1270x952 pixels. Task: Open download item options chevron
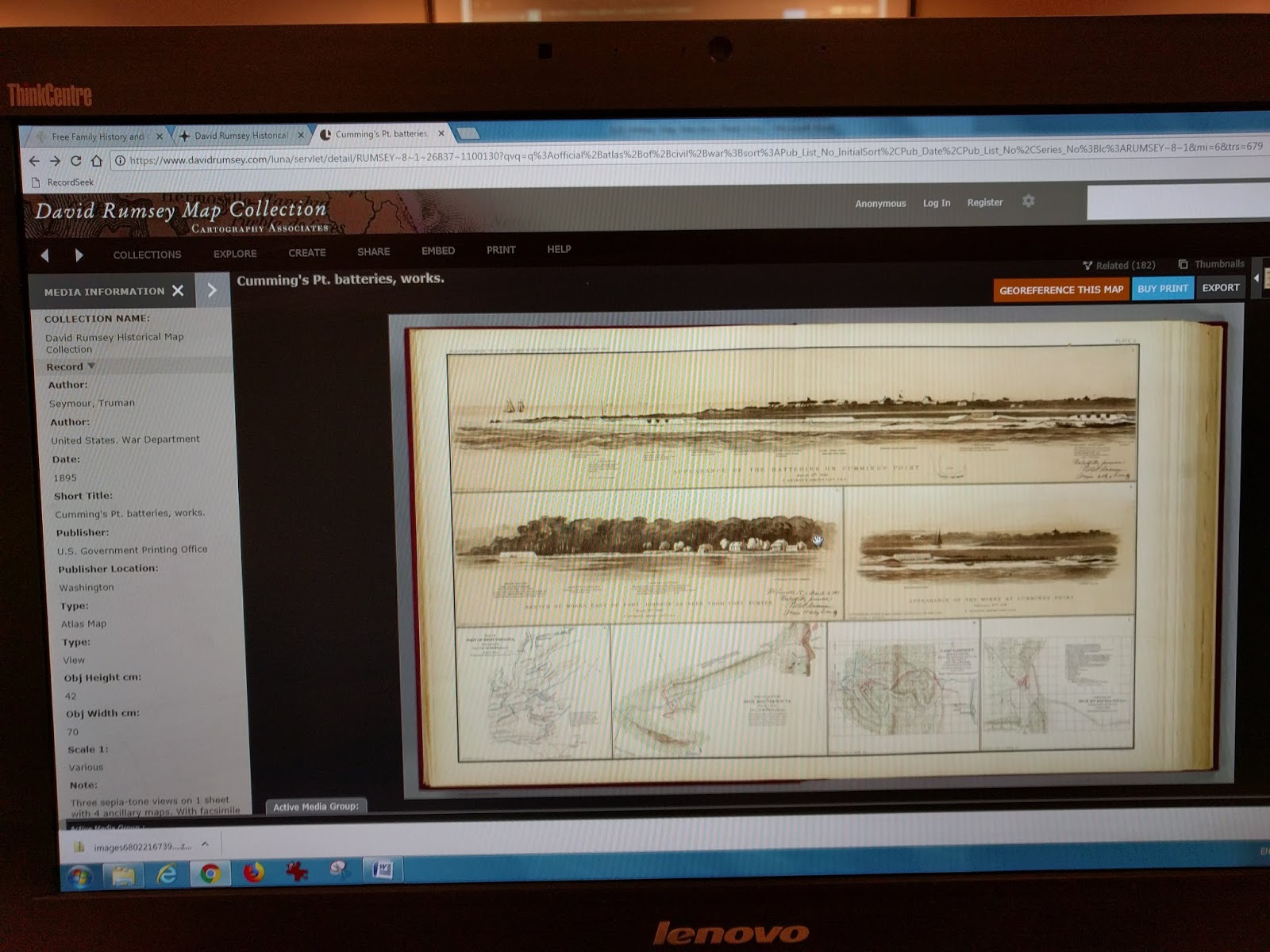point(206,845)
